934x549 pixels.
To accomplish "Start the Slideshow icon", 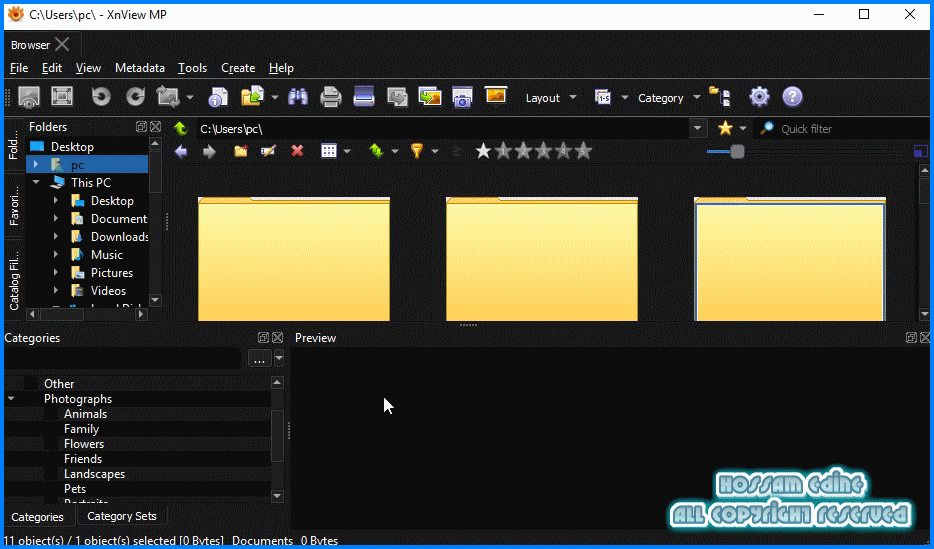I will pos(496,95).
